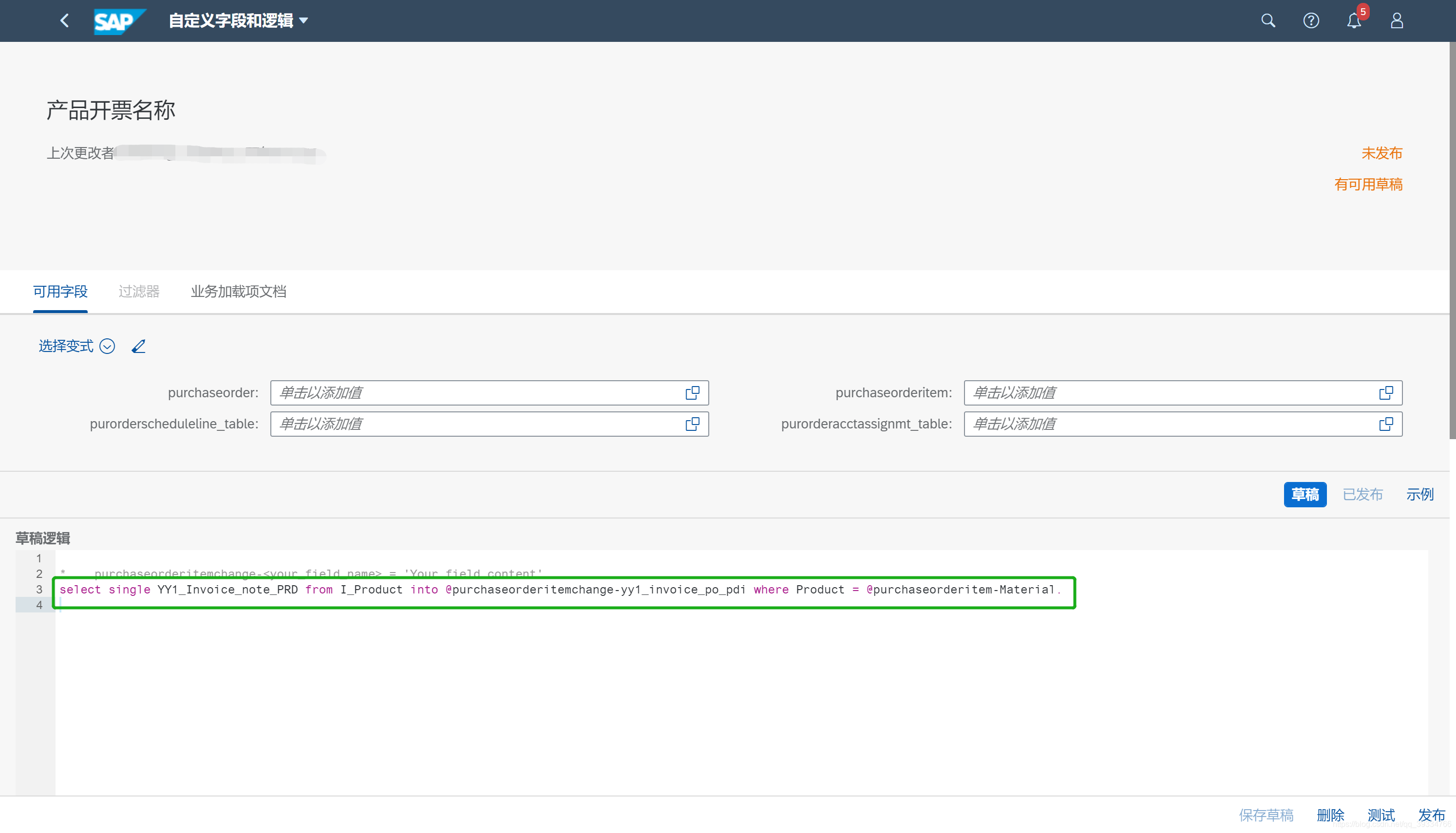The image size is (1456, 833).
Task: Click the 测试 button
Action: pyautogui.click(x=1381, y=814)
